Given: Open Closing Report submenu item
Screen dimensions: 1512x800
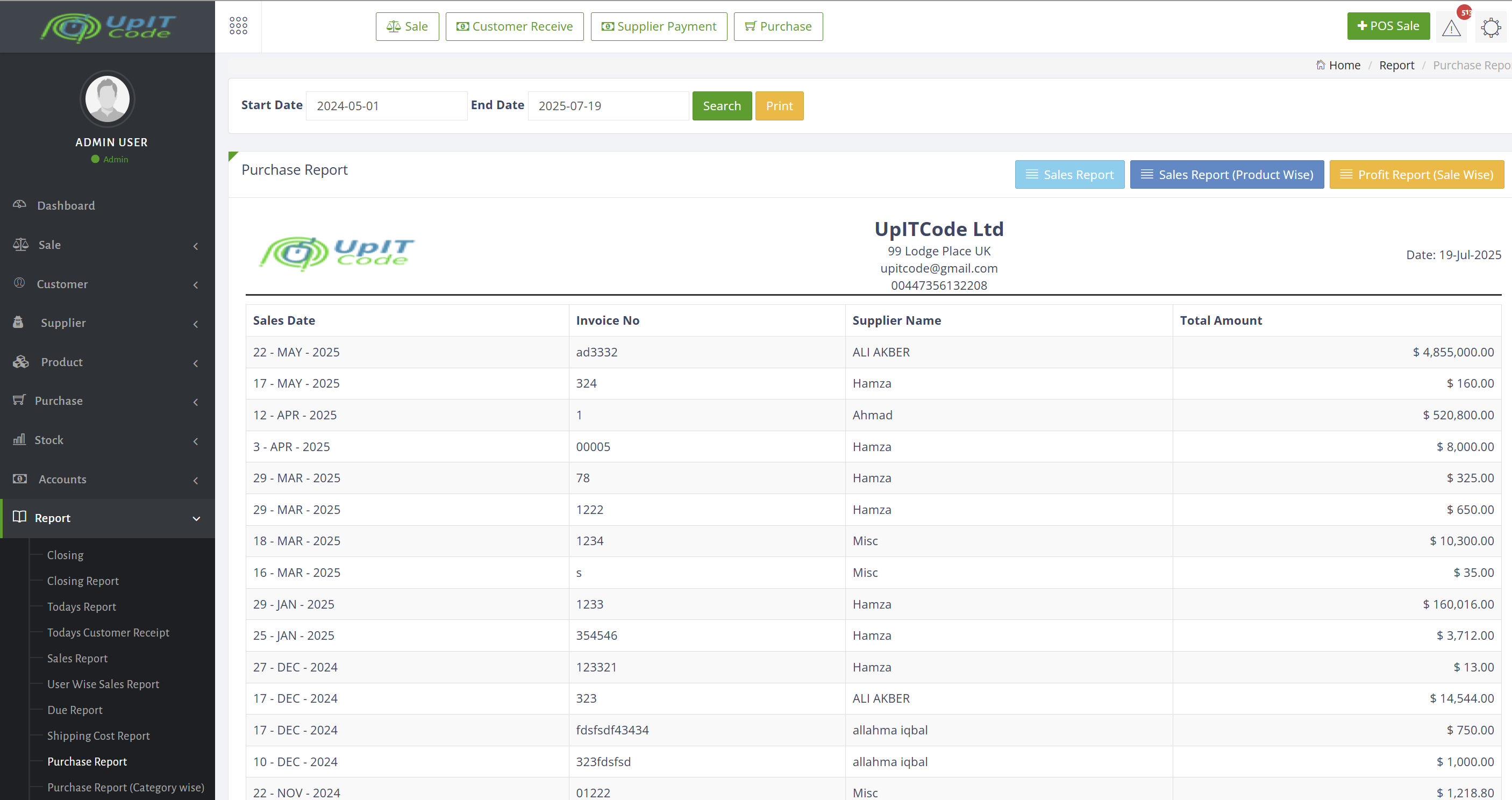Looking at the screenshot, I should [83, 581].
